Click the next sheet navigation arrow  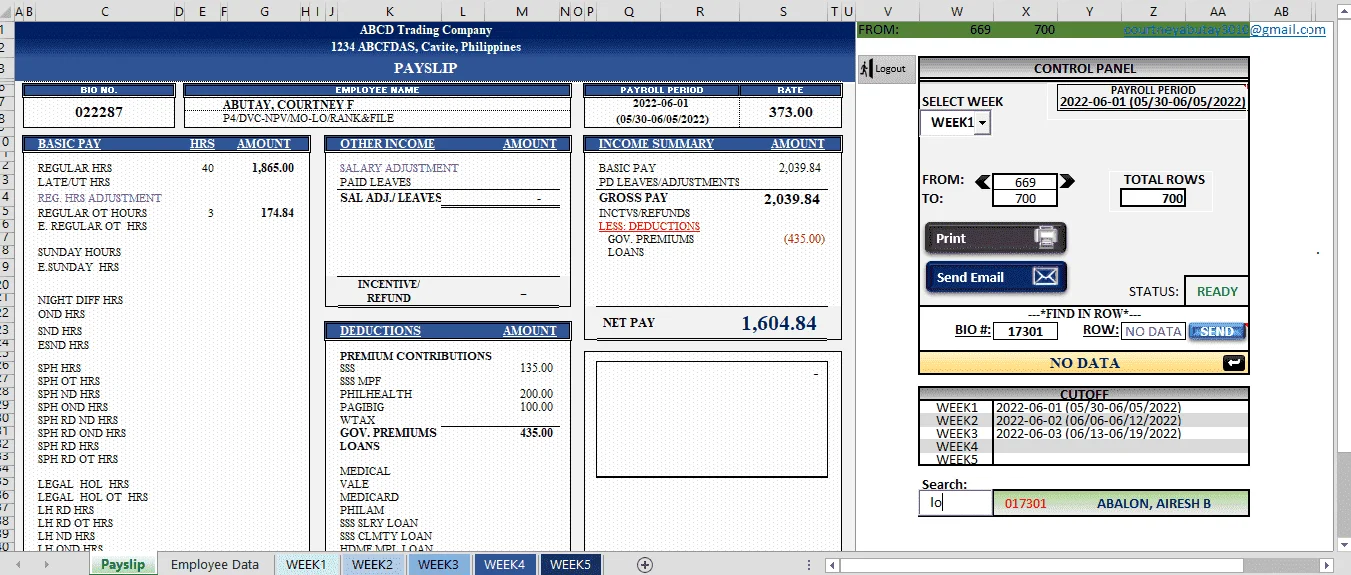[x=45, y=565]
